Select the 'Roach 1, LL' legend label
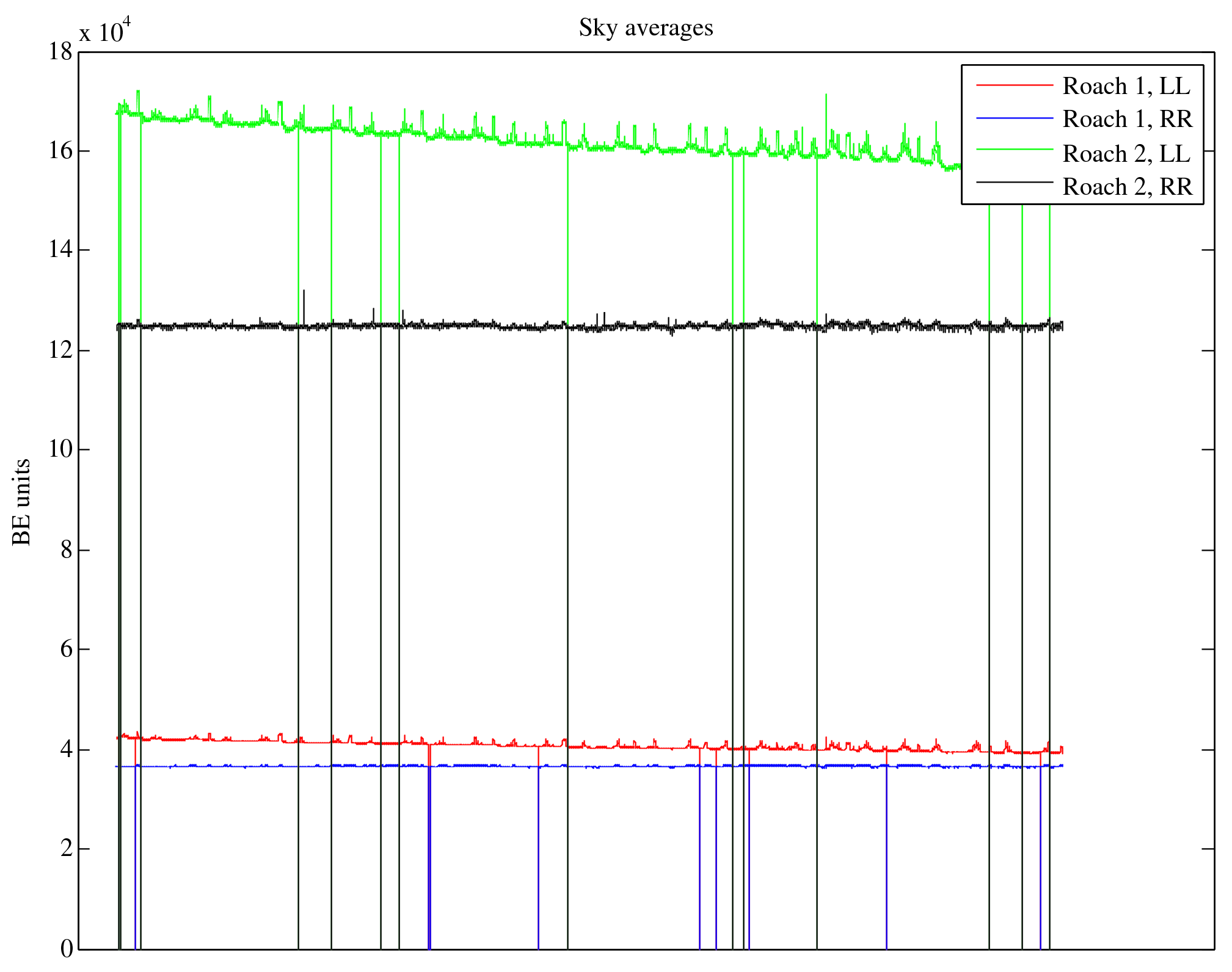 [1126, 86]
